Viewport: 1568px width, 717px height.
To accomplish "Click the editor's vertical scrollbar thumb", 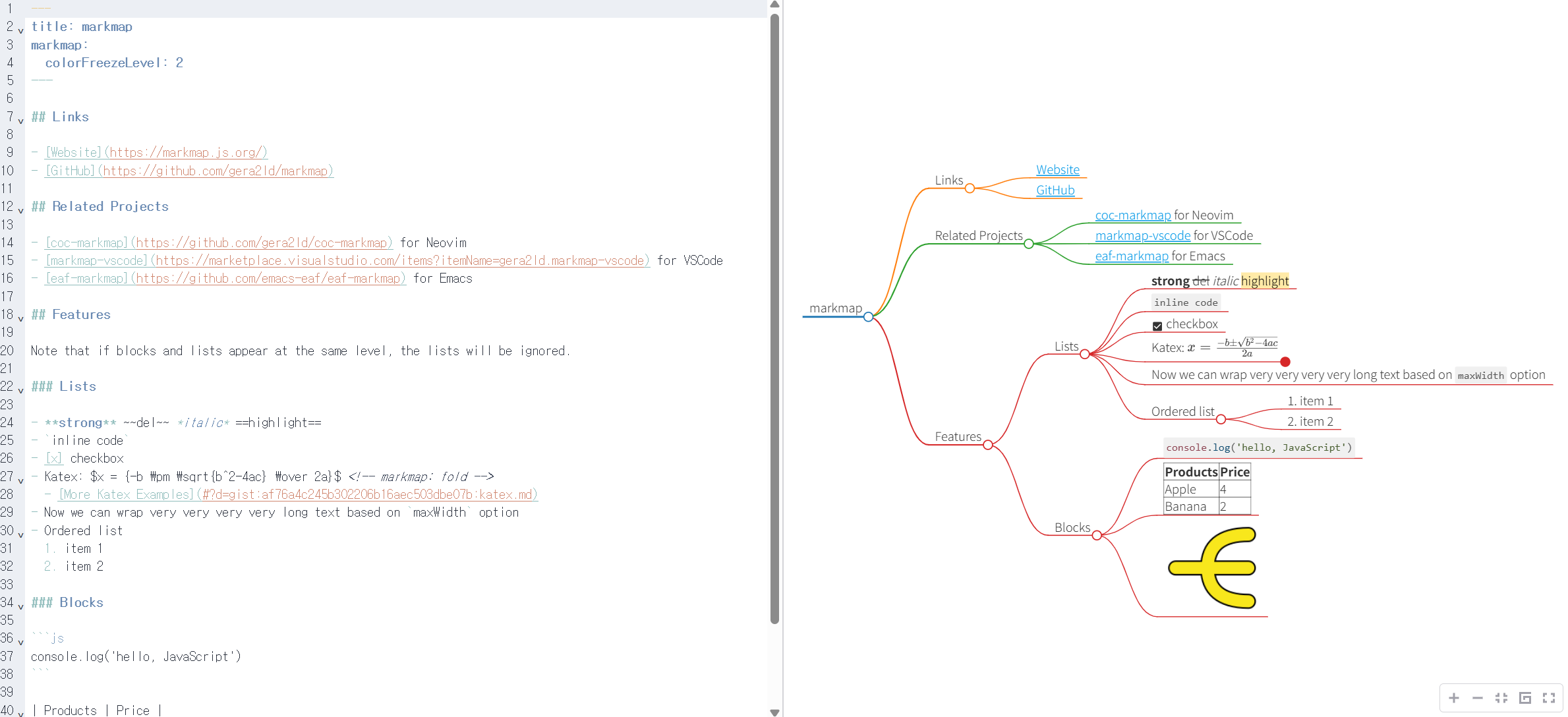I will tap(775, 318).
